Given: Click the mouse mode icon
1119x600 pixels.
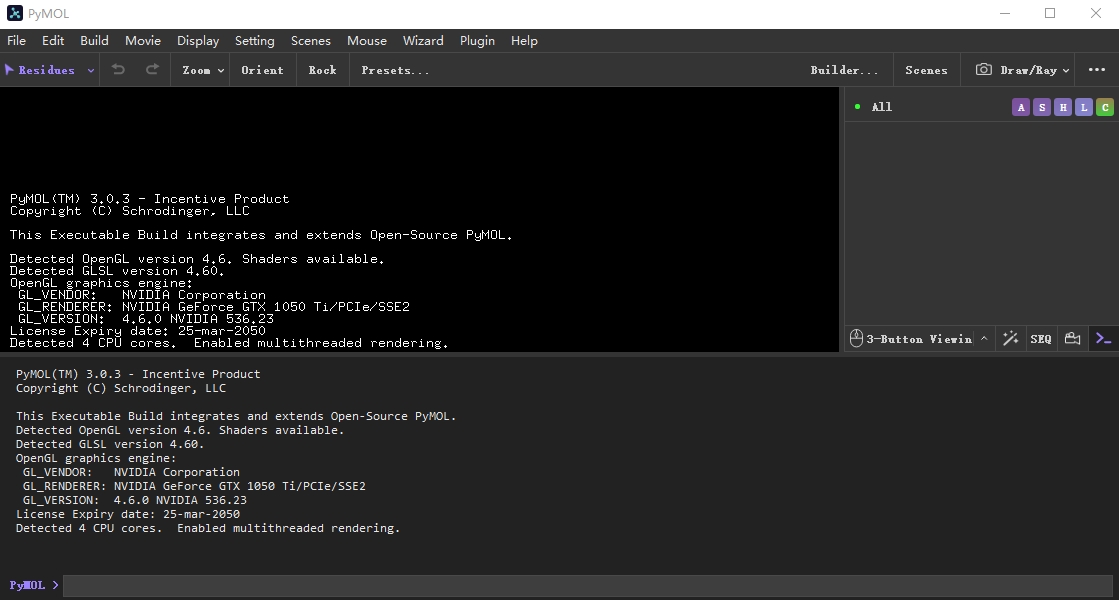Looking at the screenshot, I should 856,338.
